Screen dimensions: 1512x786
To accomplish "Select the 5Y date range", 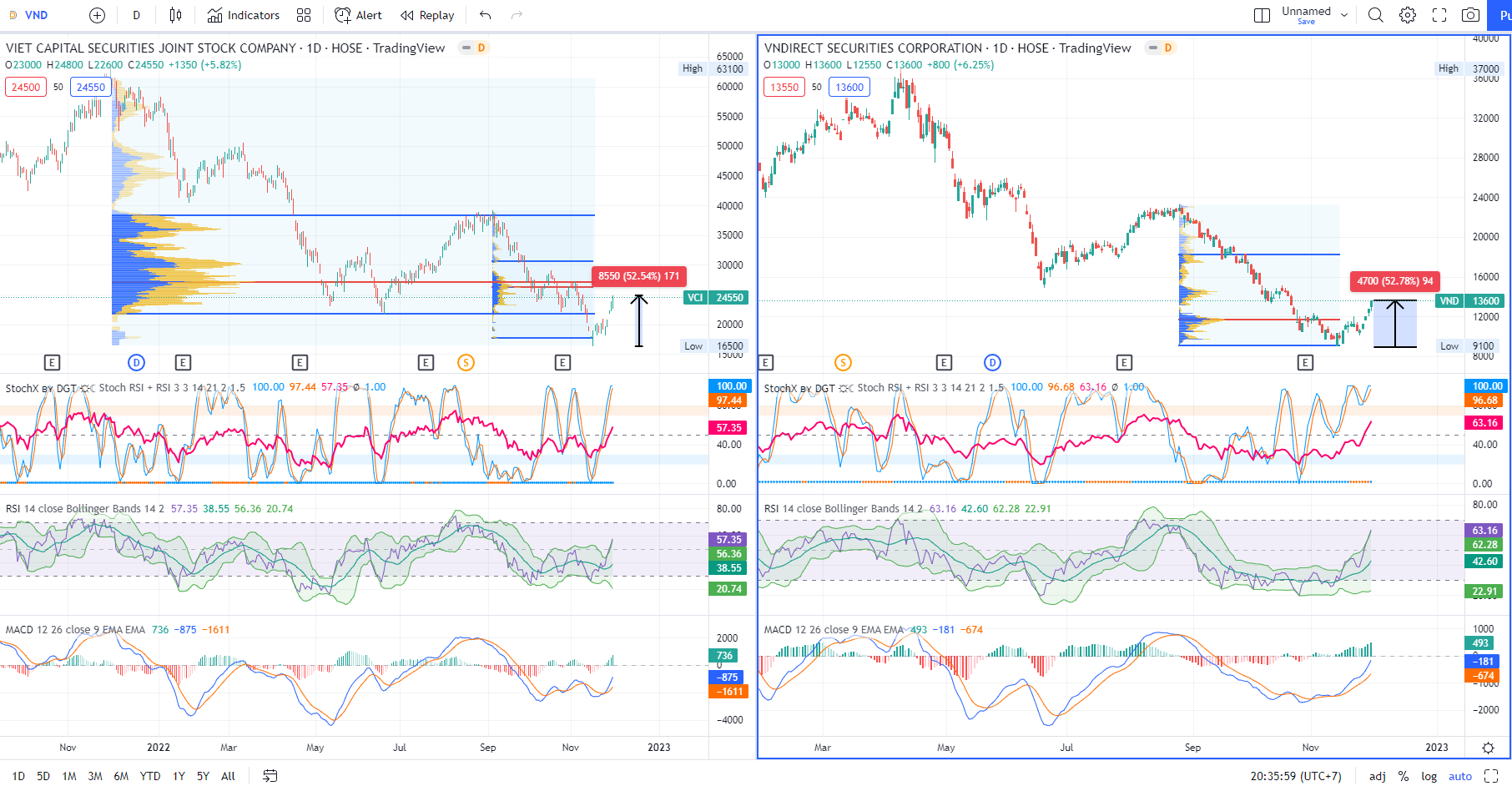I will pos(203,776).
